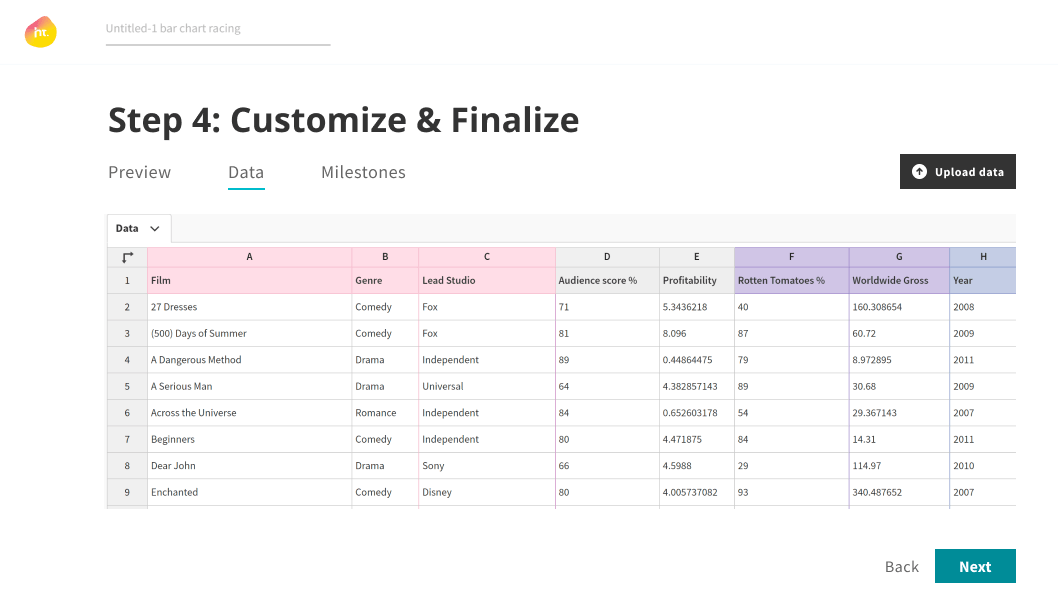Click the year 2008 cell
The height and width of the screenshot is (611, 1058).
983,307
